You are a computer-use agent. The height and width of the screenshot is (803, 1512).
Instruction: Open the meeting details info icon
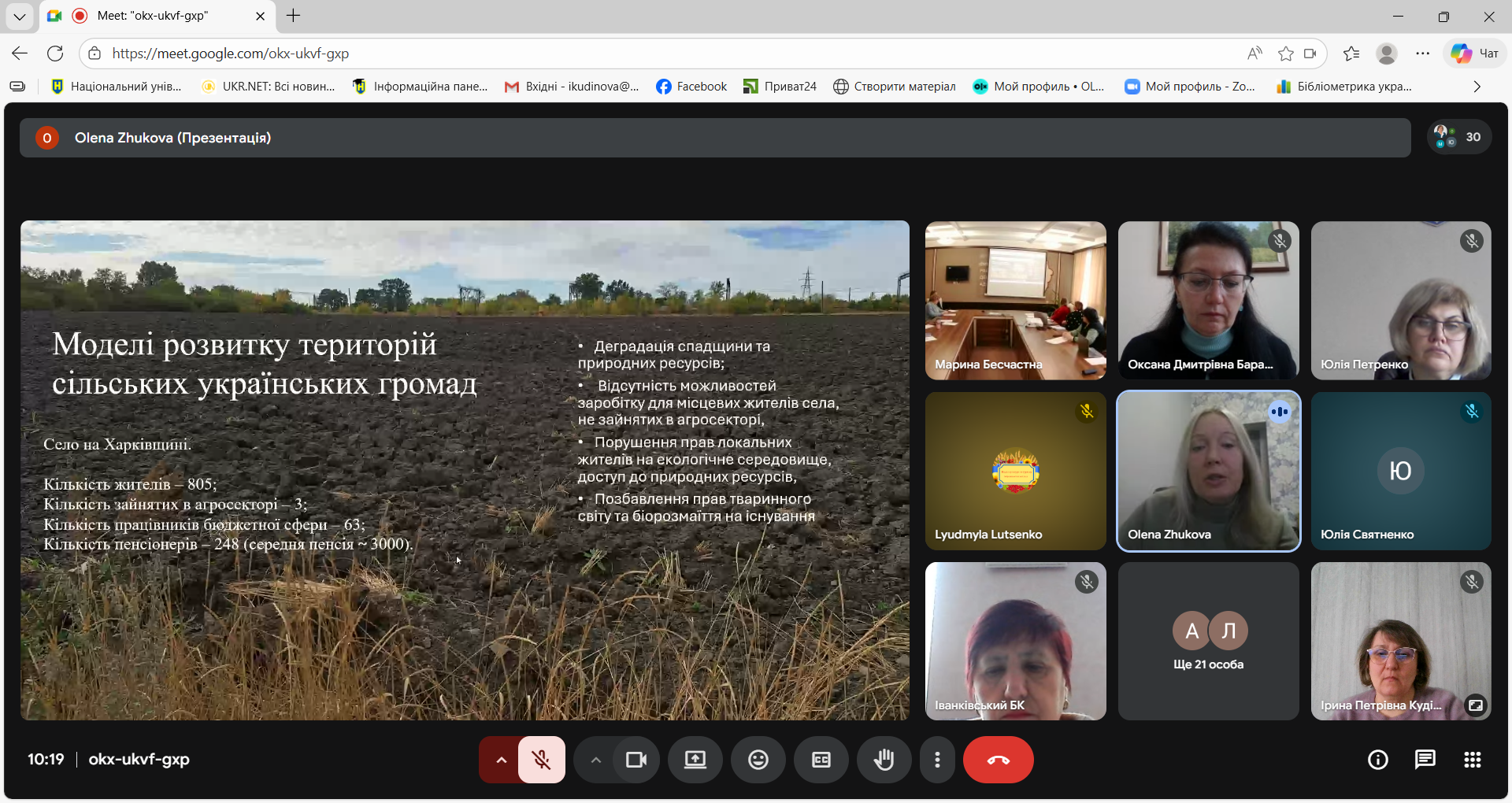pos(1377,760)
